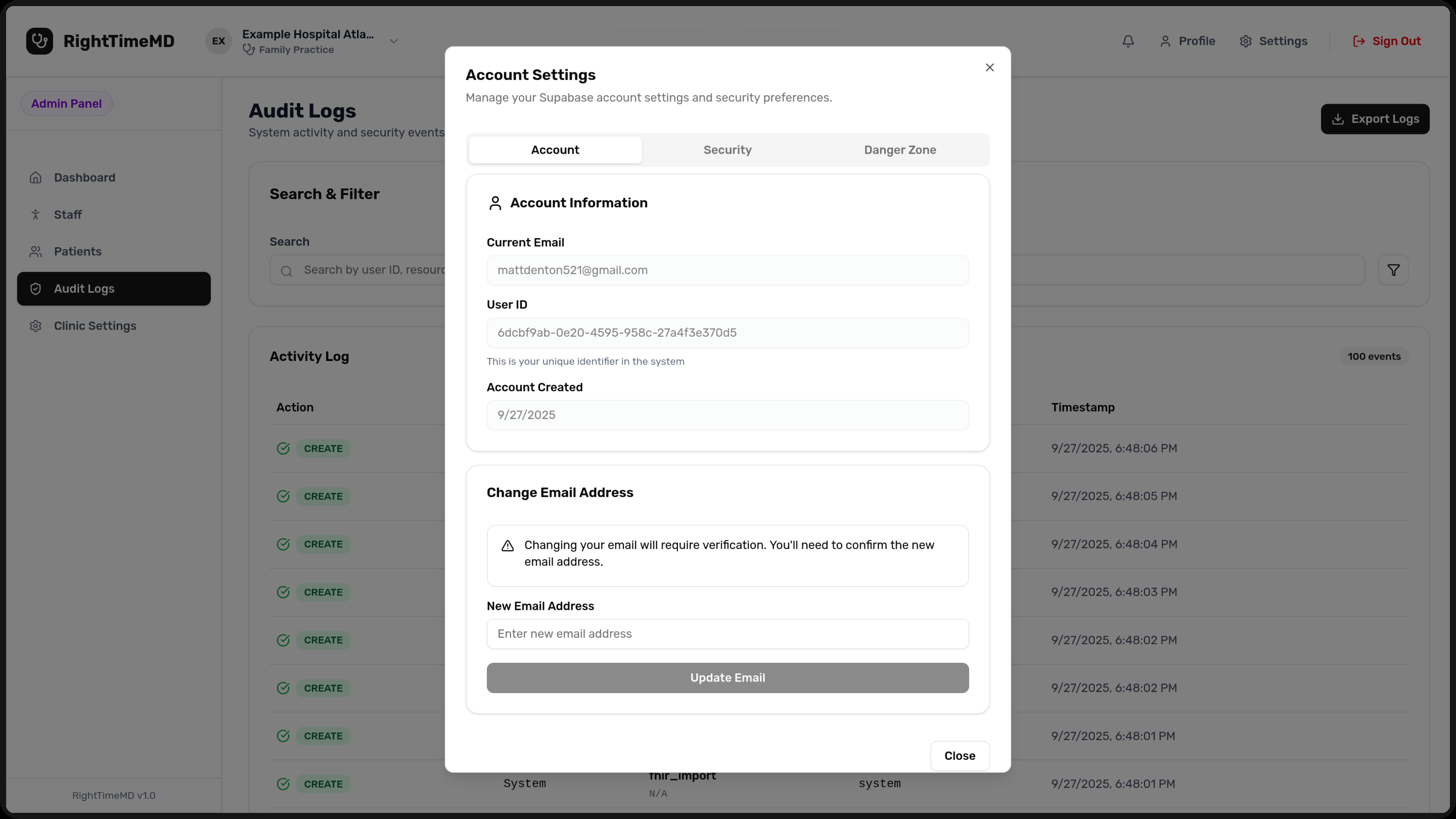This screenshot has height=819, width=1456.
Task: Click the Settings gear in header
Action: point(1273,41)
